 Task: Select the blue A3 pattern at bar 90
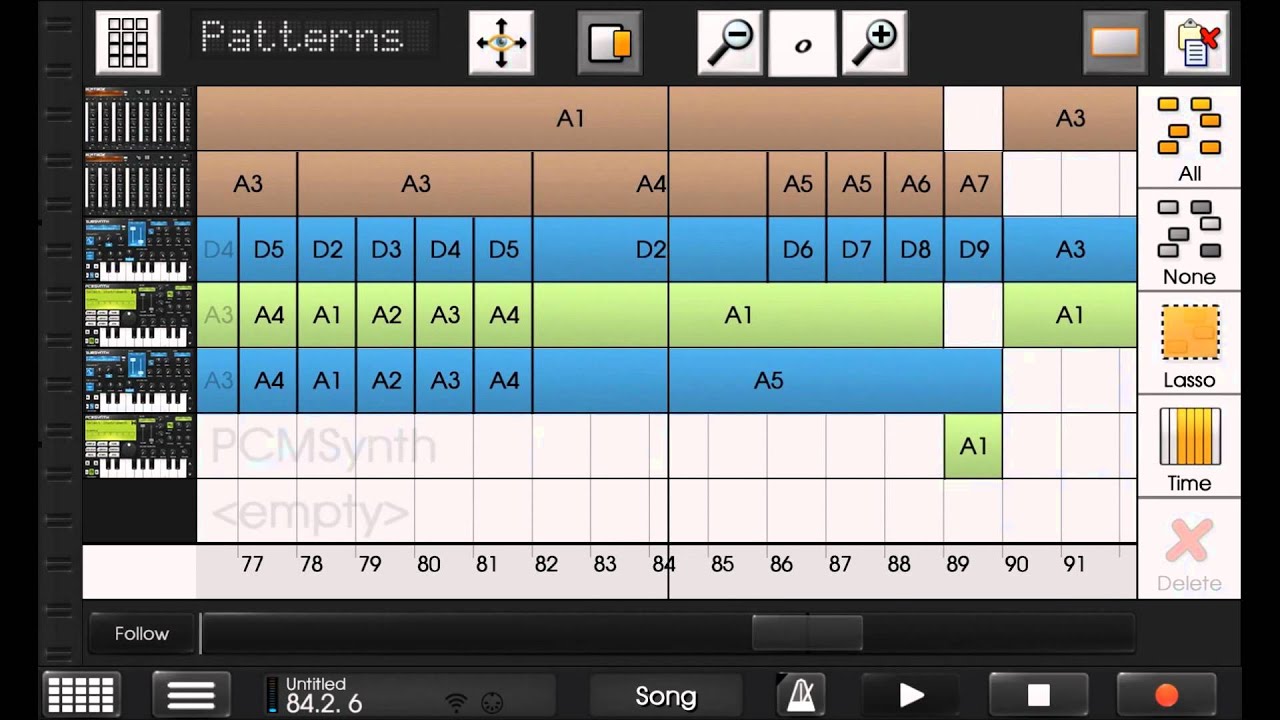[x=1070, y=249]
